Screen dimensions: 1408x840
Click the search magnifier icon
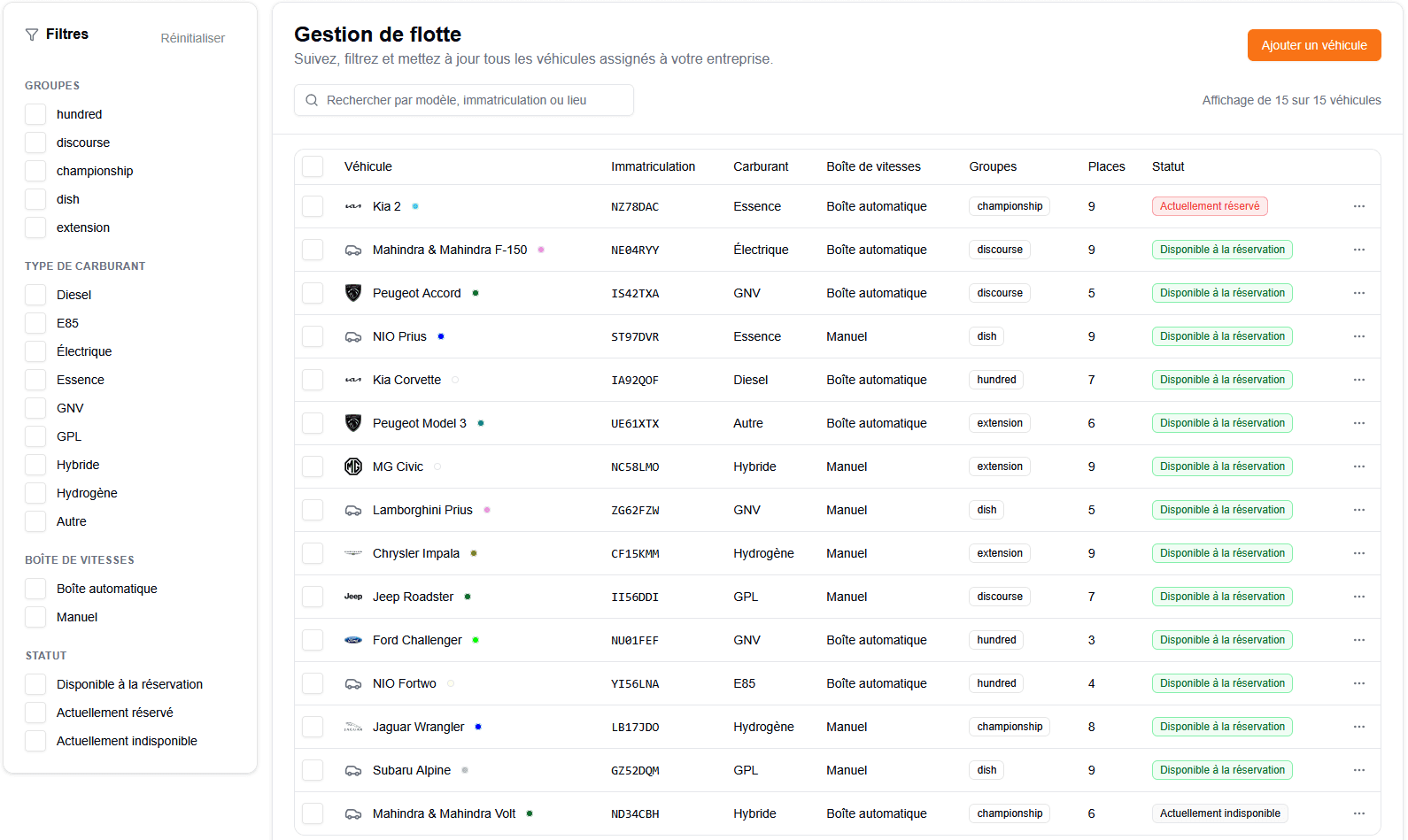click(x=312, y=100)
